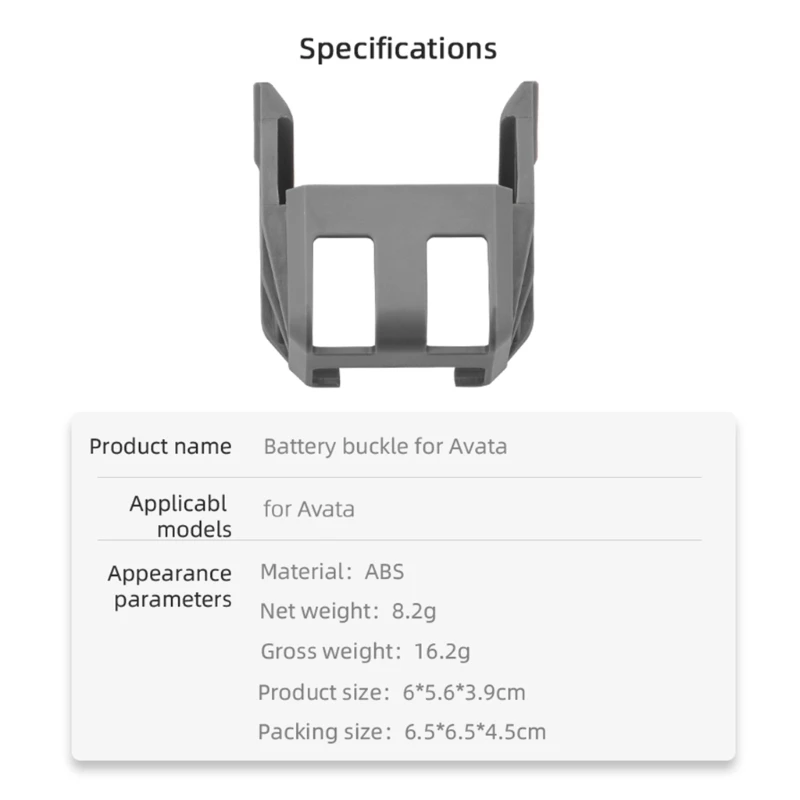The image size is (800, 800).
Task: Click the divider line below Product name row
Action: pos(400,477)
